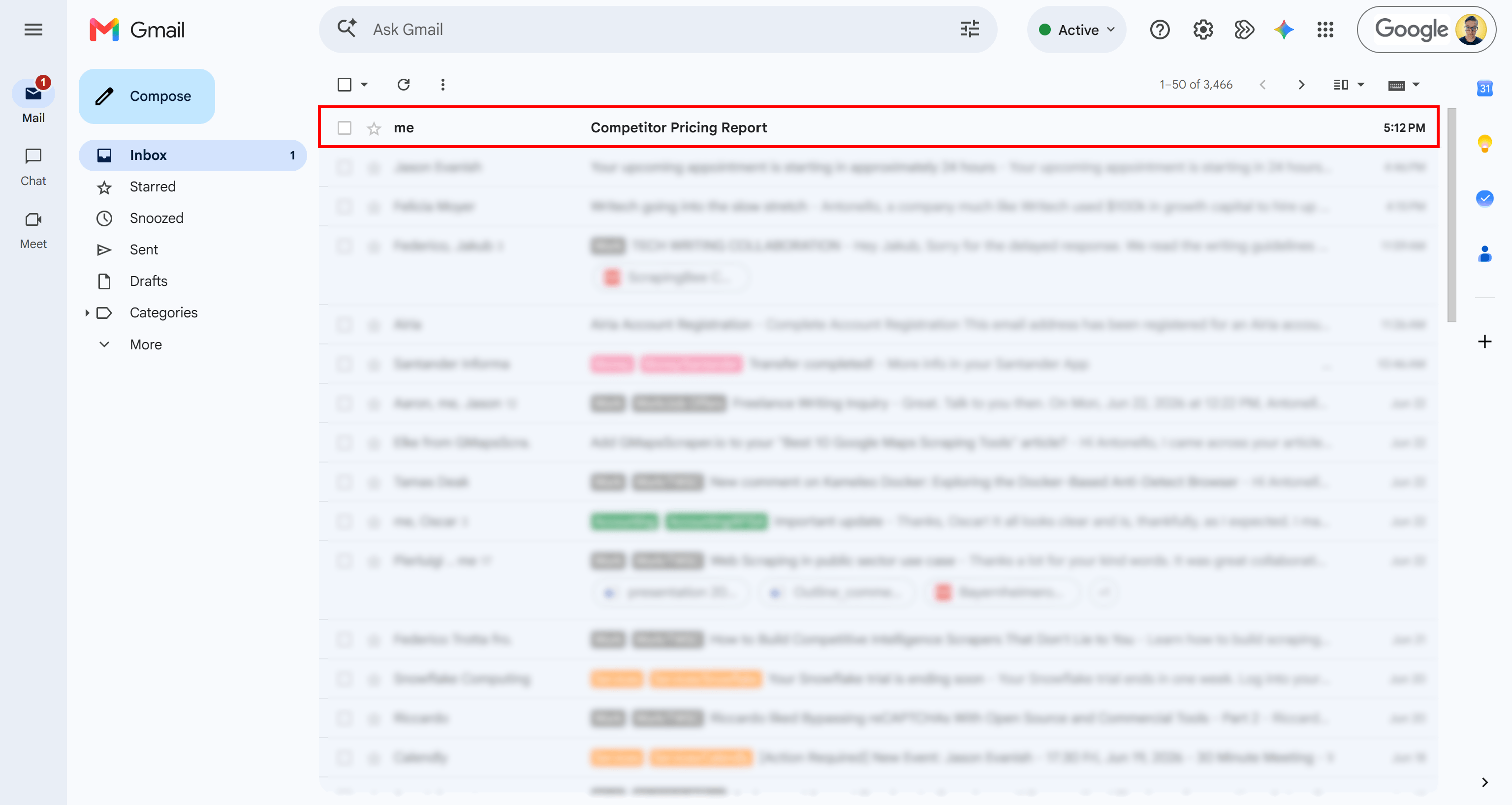Star the Competitor Pricing Report email
The height and width of the screenshot is (805, 1512).
click(374, 128)
